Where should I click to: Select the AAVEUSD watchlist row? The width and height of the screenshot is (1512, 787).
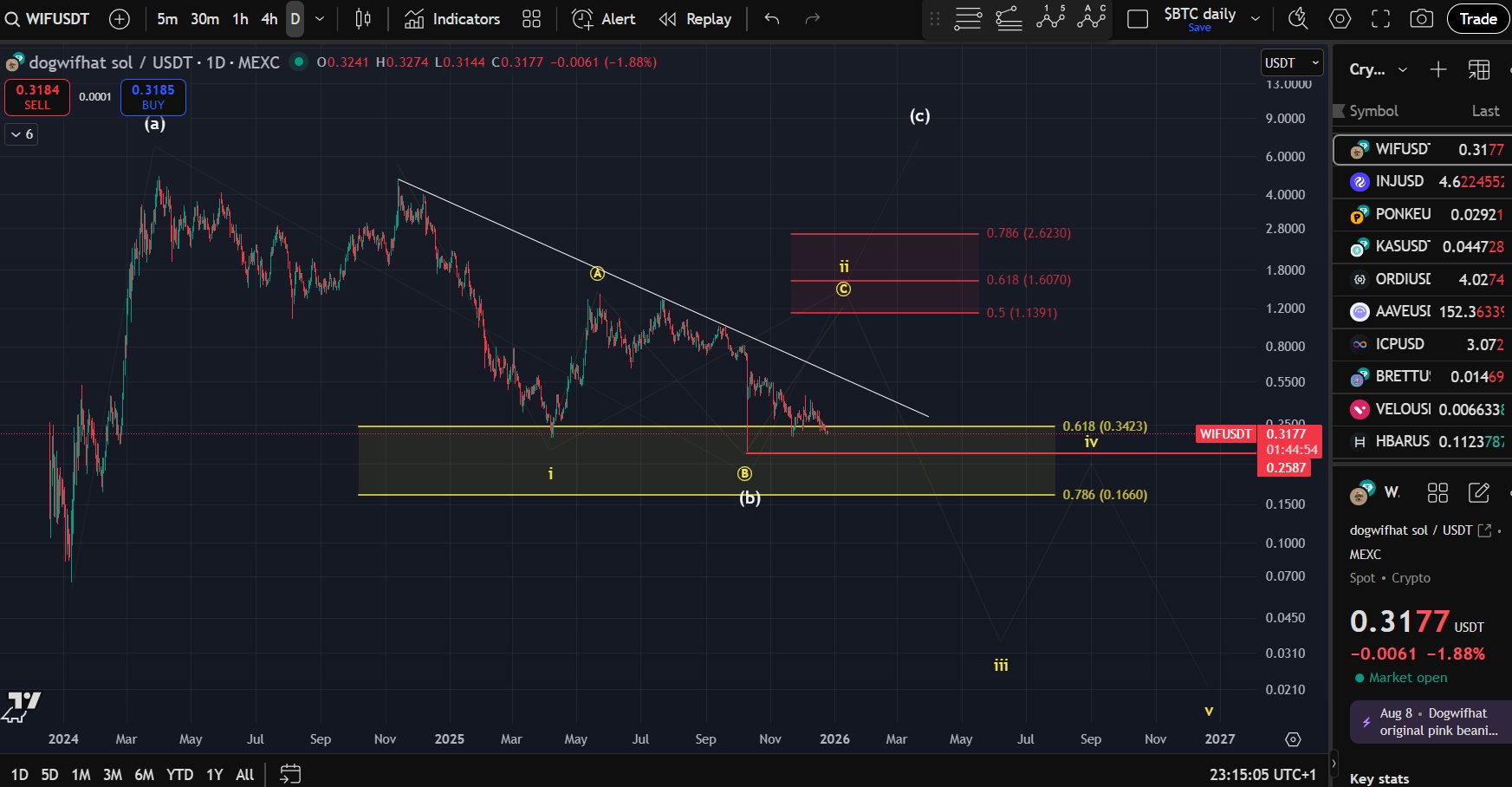point(1422,311)
